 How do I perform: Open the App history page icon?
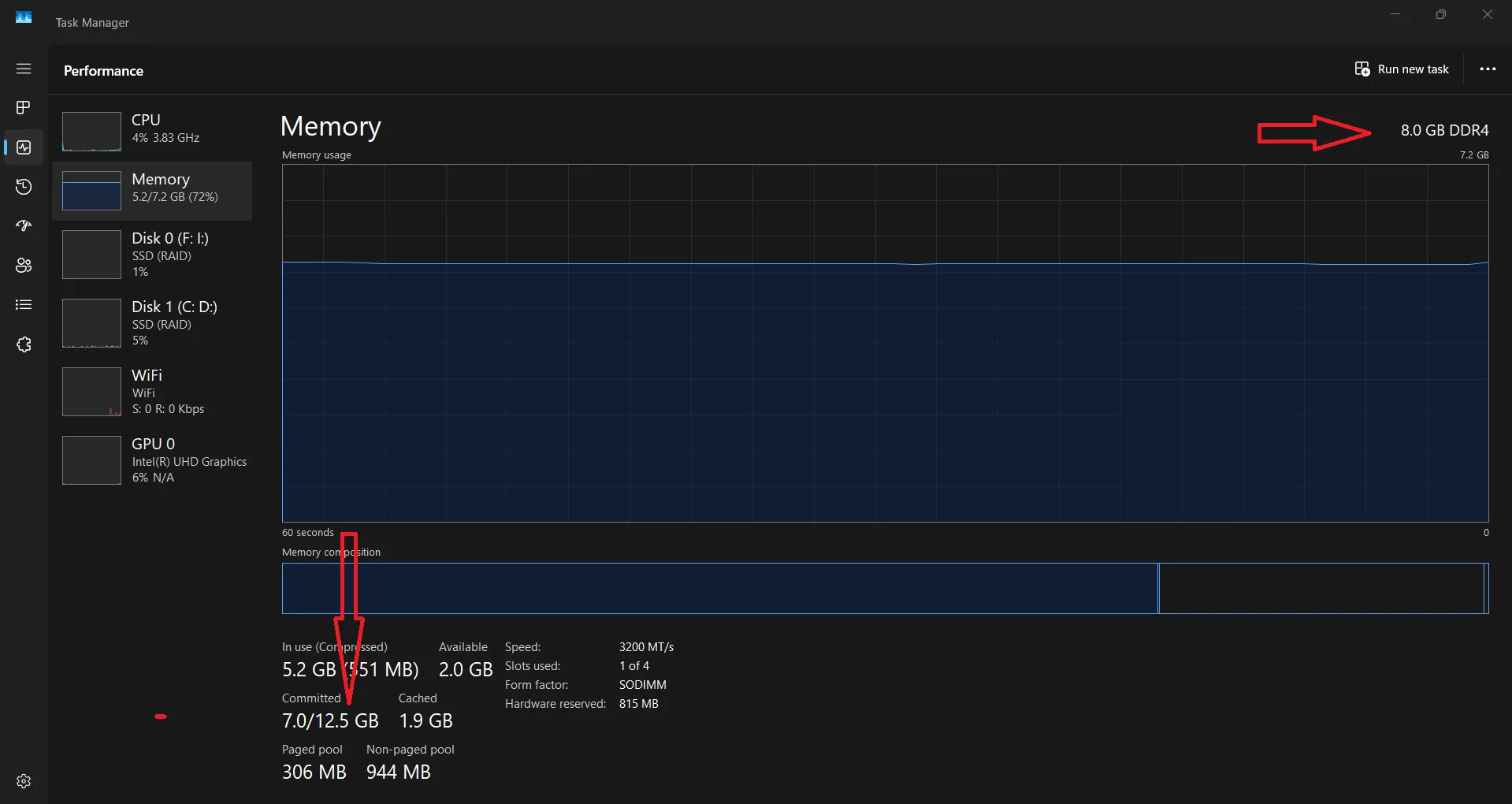(24, 187)
